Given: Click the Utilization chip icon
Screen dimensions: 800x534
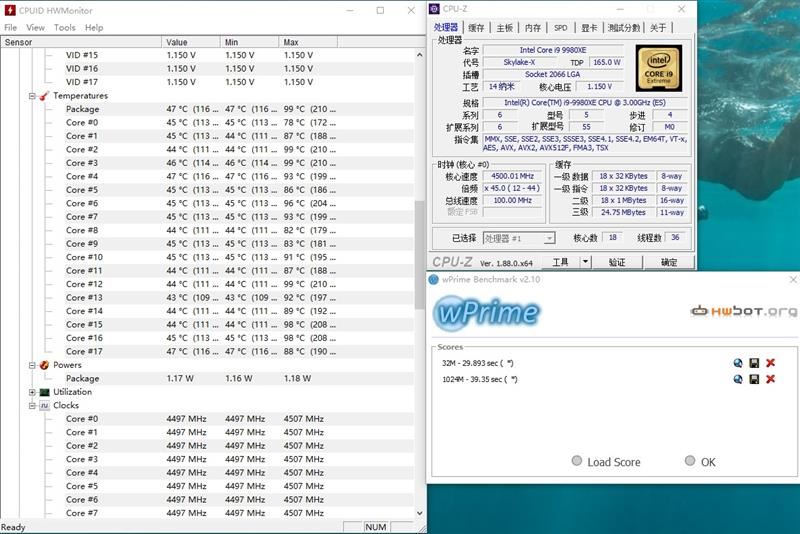Looking at the screenshot, I should point(44,392).
